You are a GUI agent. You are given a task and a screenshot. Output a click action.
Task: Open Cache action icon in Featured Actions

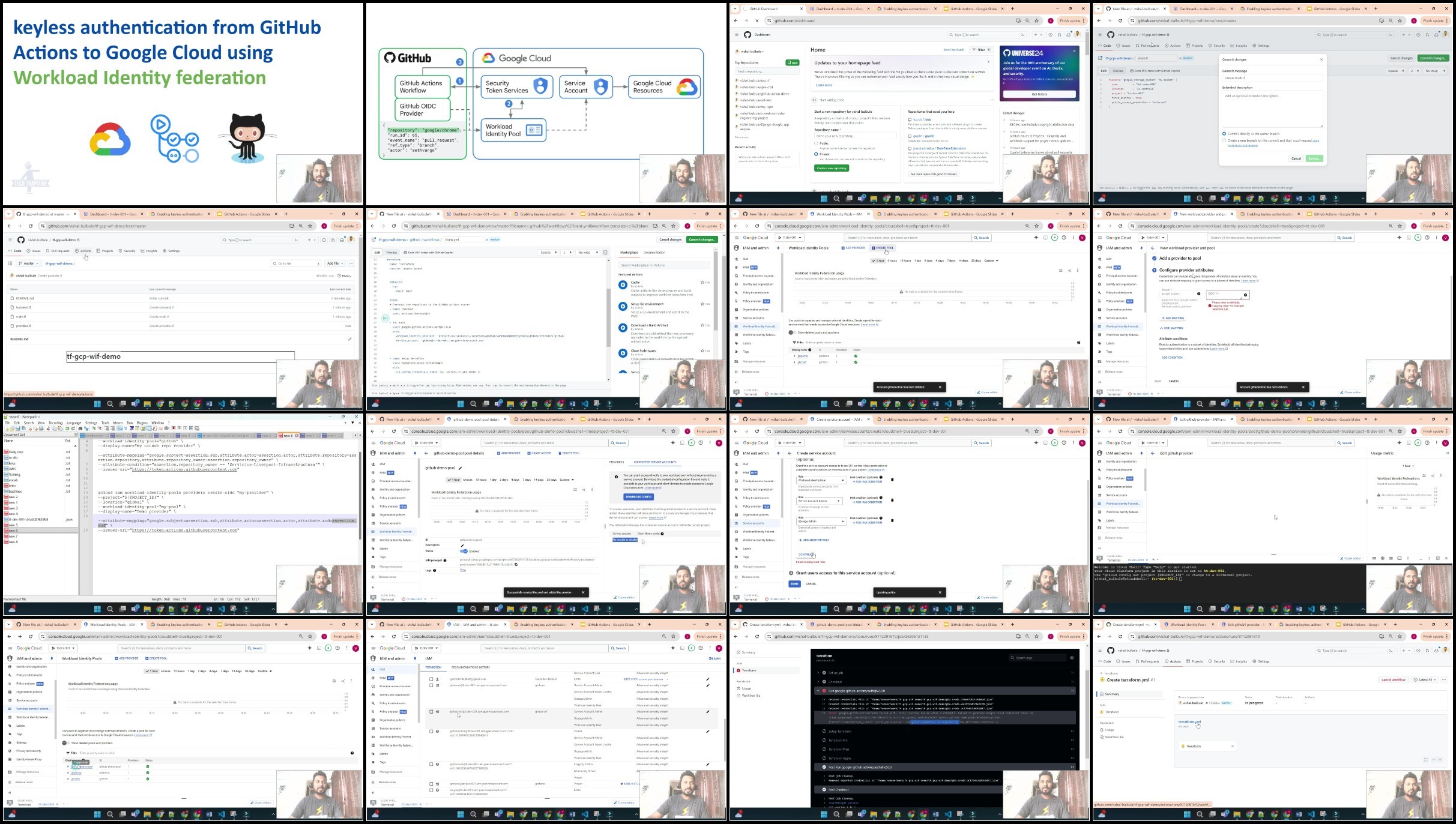[623, 285]
